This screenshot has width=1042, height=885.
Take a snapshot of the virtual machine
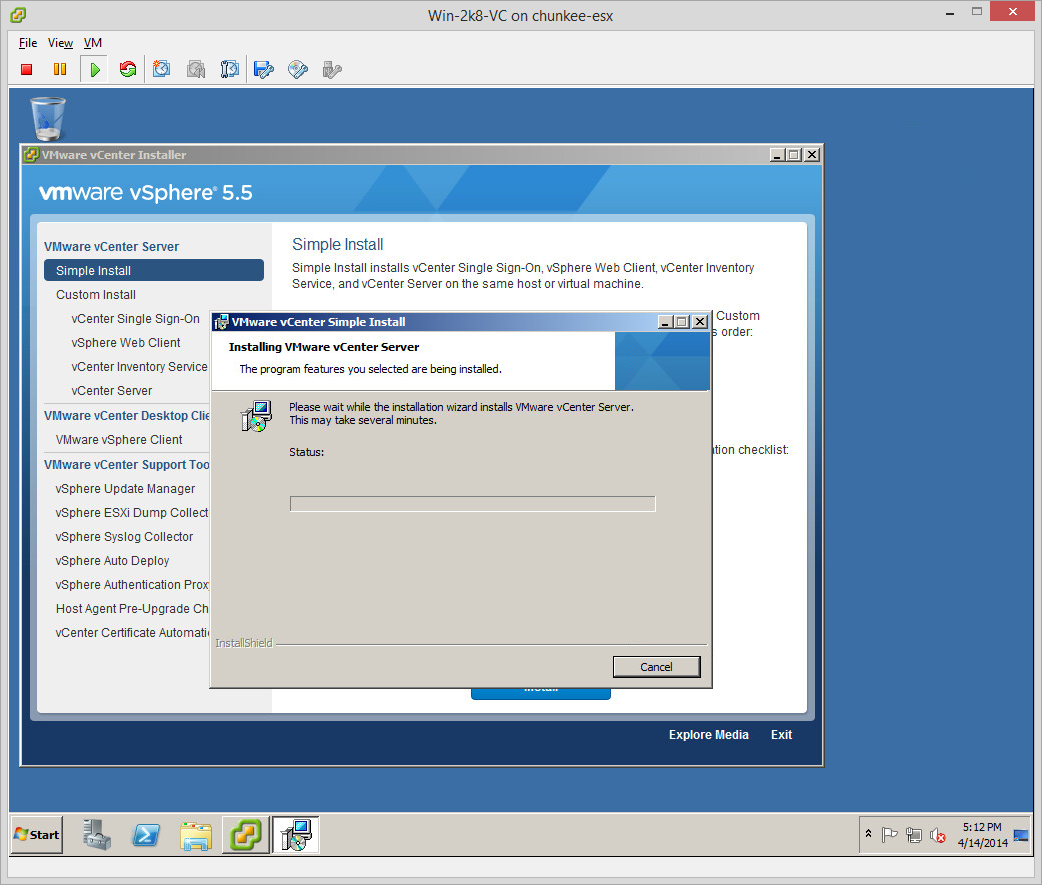click(162, 69)
